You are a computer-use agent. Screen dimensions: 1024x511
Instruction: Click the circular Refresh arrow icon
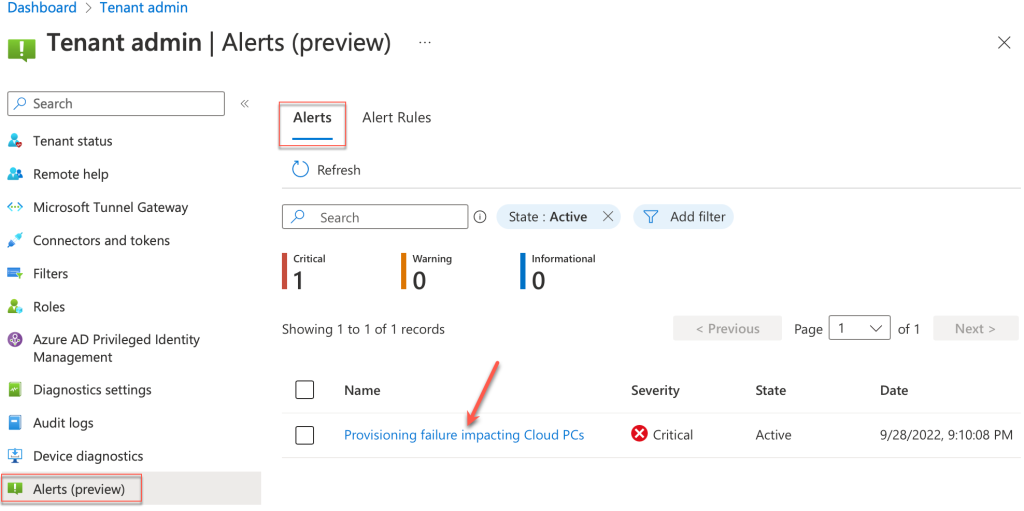(x=300, y=170)
